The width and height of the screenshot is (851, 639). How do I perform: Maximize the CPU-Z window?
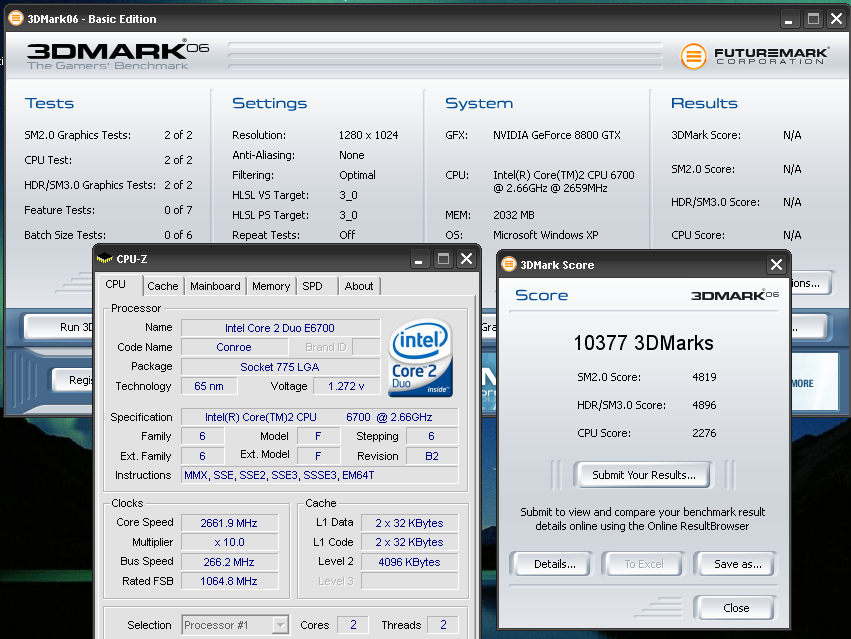tap(443, 259)
